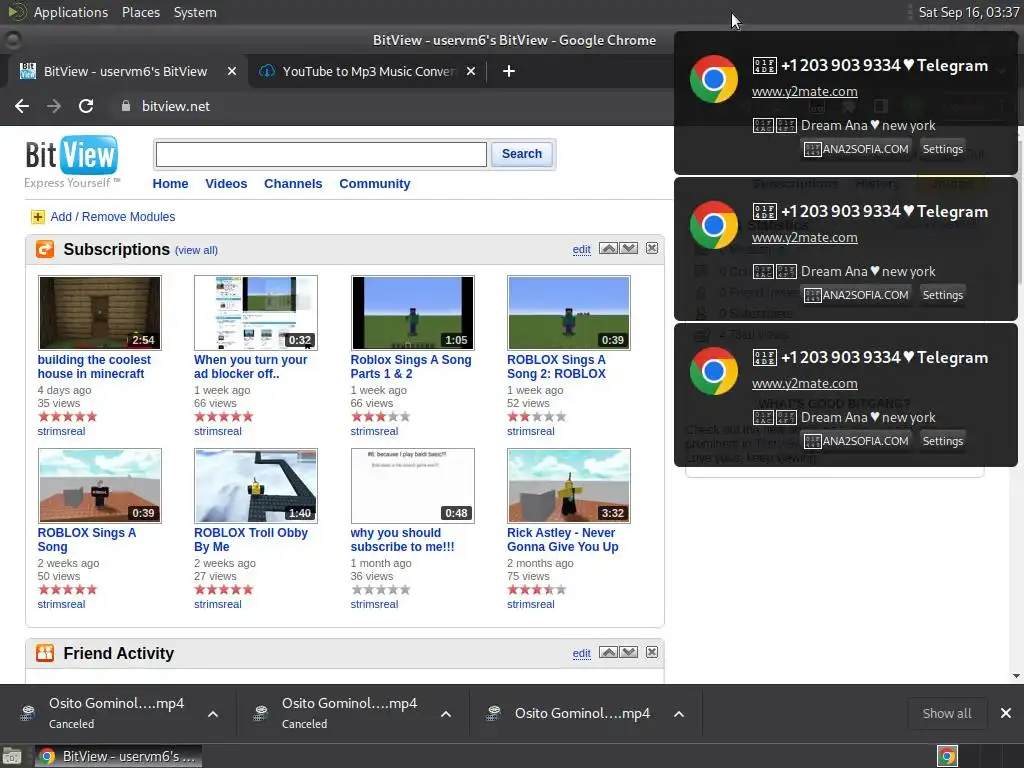Open Settings in third notification
The height and width of the screenshot is (768, 1024).
942,441
